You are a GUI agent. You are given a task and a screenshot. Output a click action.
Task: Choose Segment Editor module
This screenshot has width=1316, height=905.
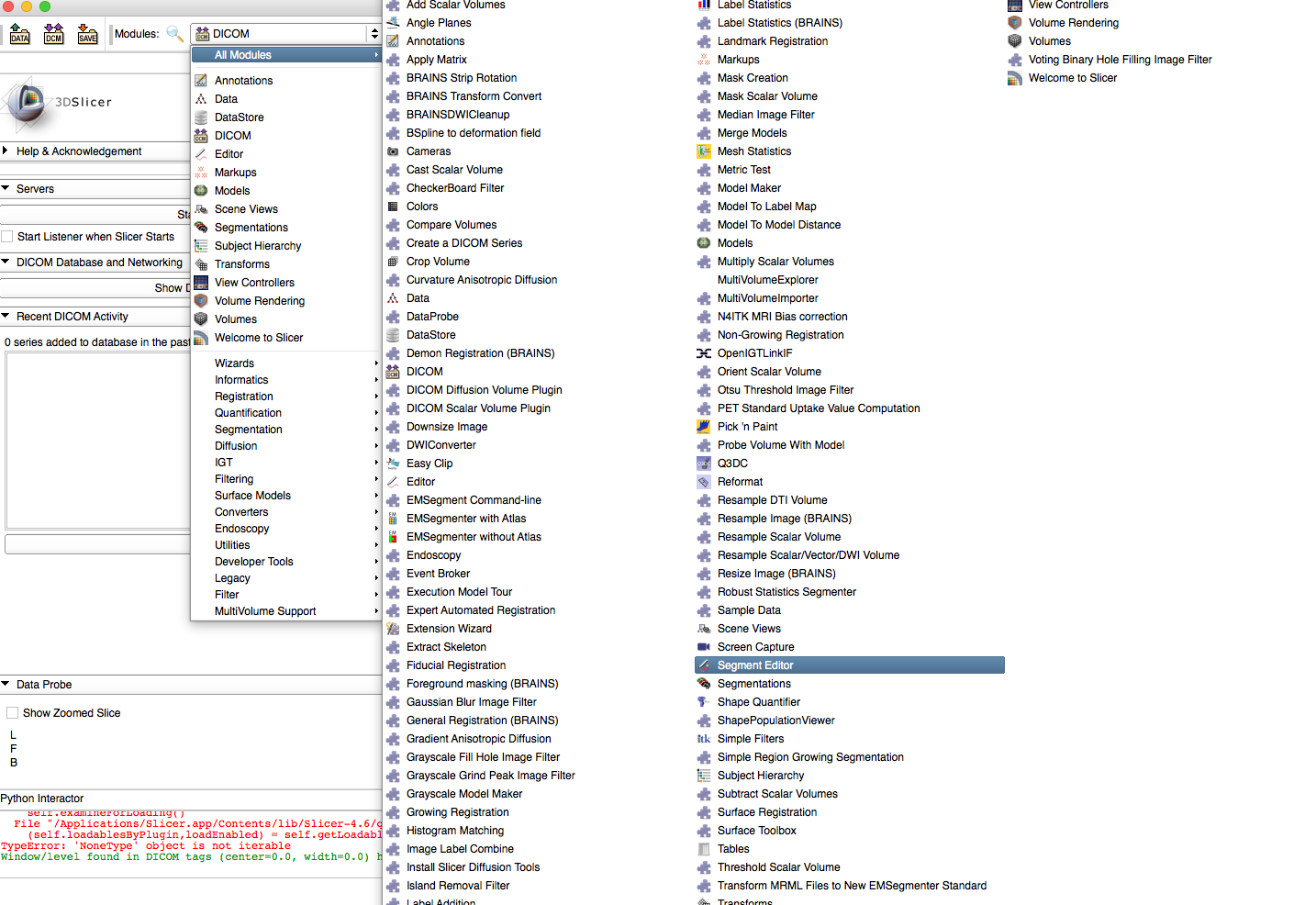coord(850,665)
